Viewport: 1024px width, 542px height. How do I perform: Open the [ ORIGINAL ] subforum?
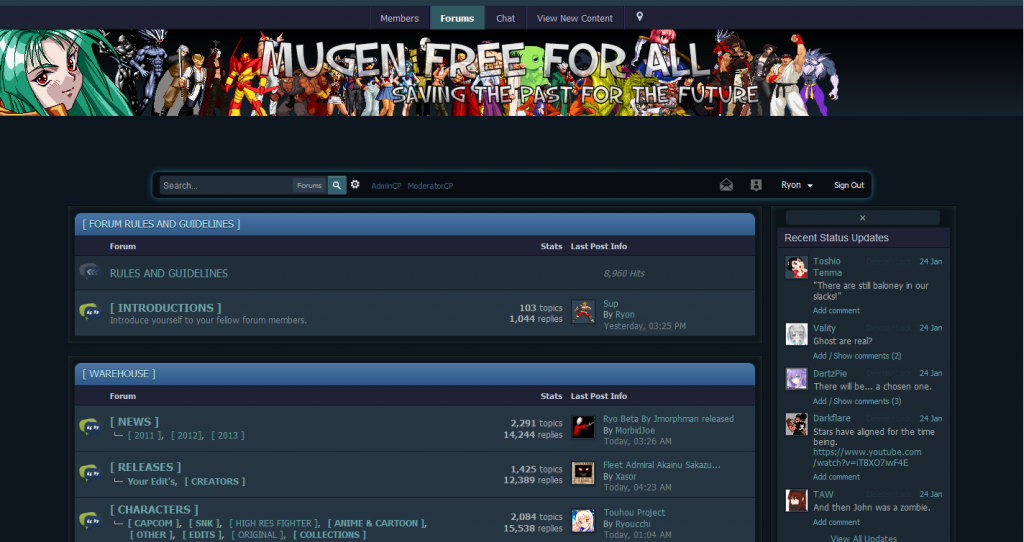click(x=258, y=535)
